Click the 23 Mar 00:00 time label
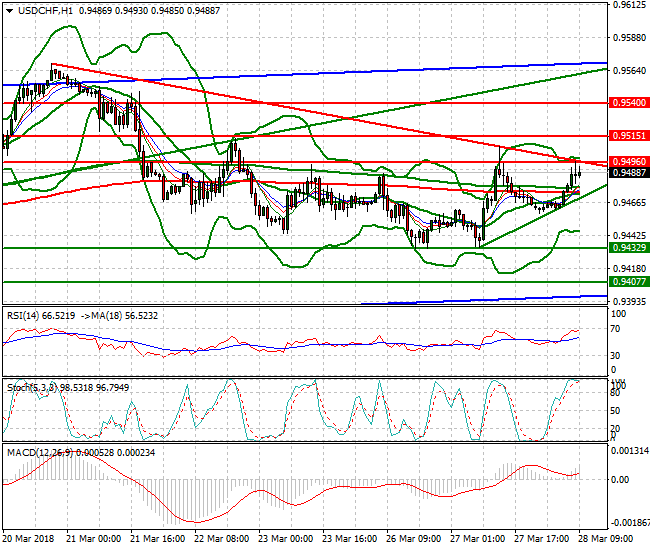650x550 pixels. click(x=286, y=539)
